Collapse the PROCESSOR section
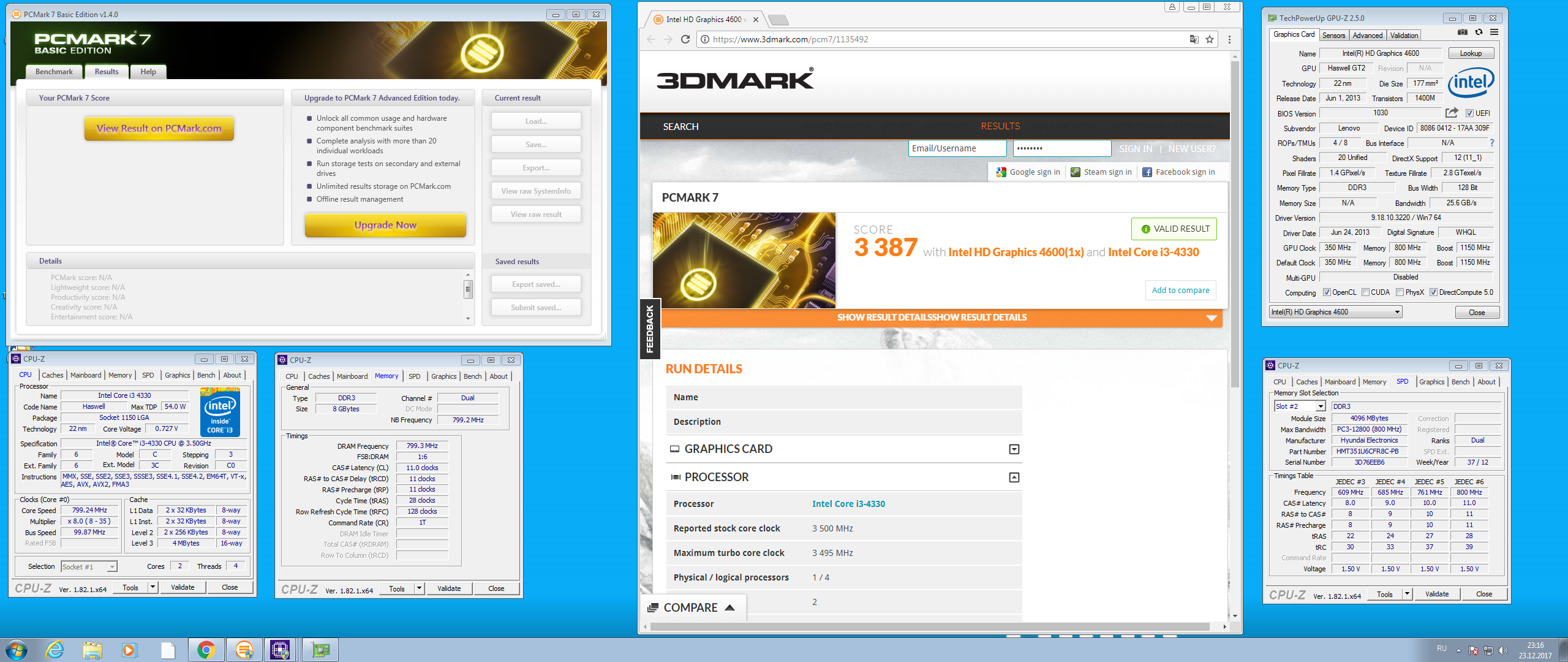This screenshot has width=1568, height=662. point(1014,477)
